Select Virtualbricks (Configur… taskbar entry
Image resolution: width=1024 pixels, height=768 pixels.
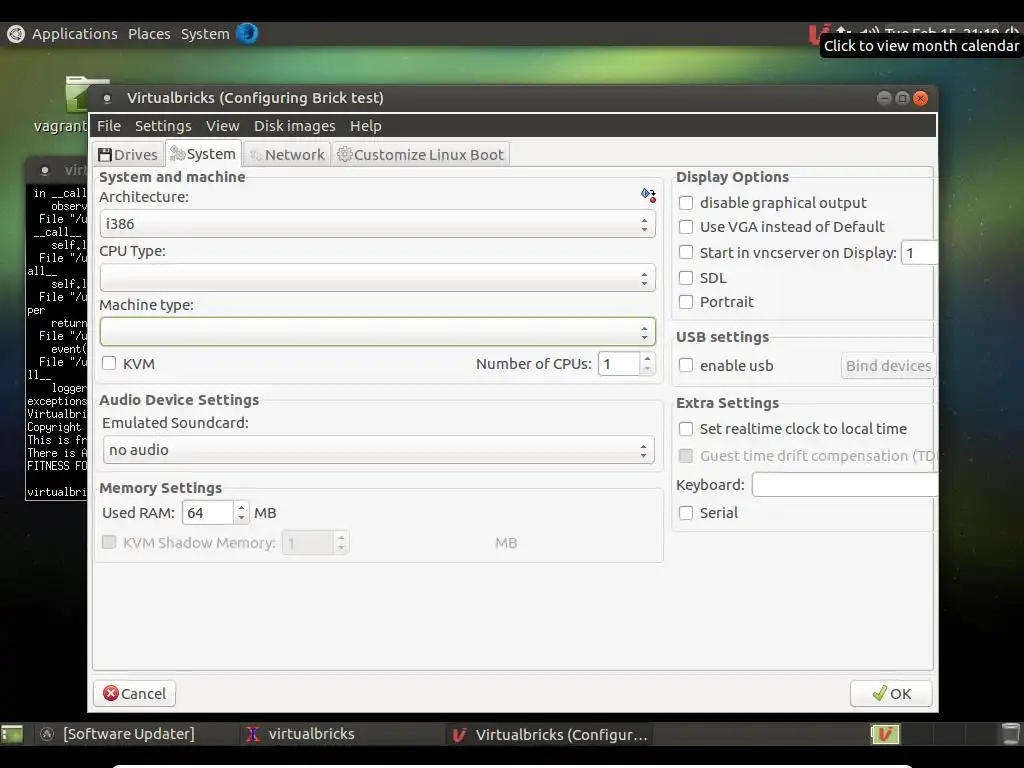(550, 734)
